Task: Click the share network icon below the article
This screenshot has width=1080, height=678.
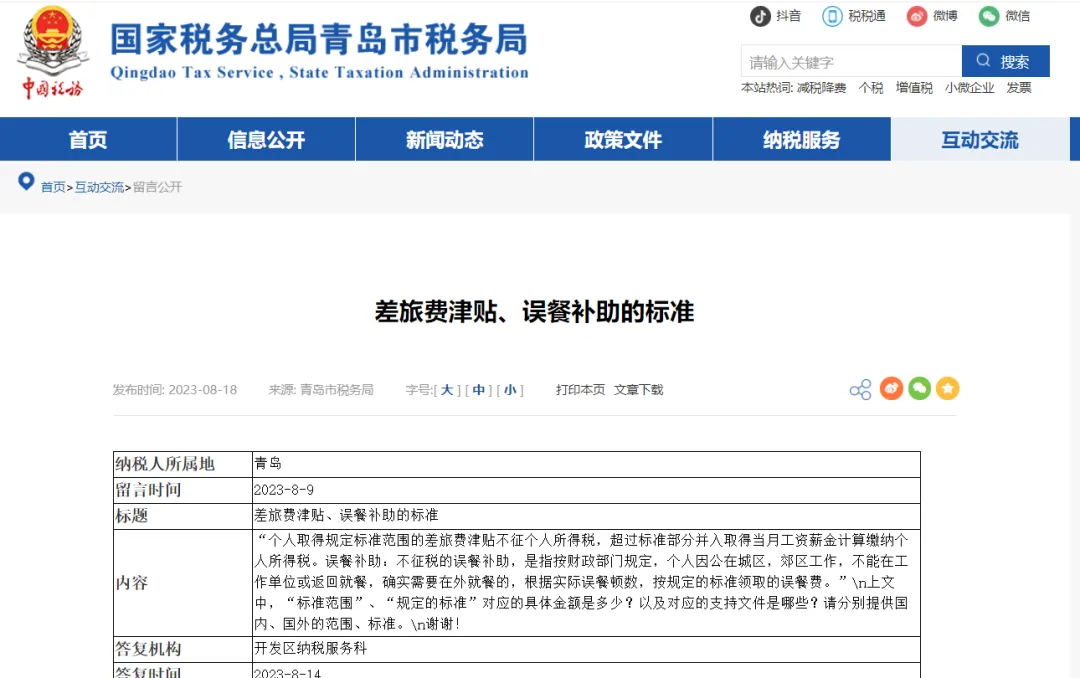Action: click(860, 389)
